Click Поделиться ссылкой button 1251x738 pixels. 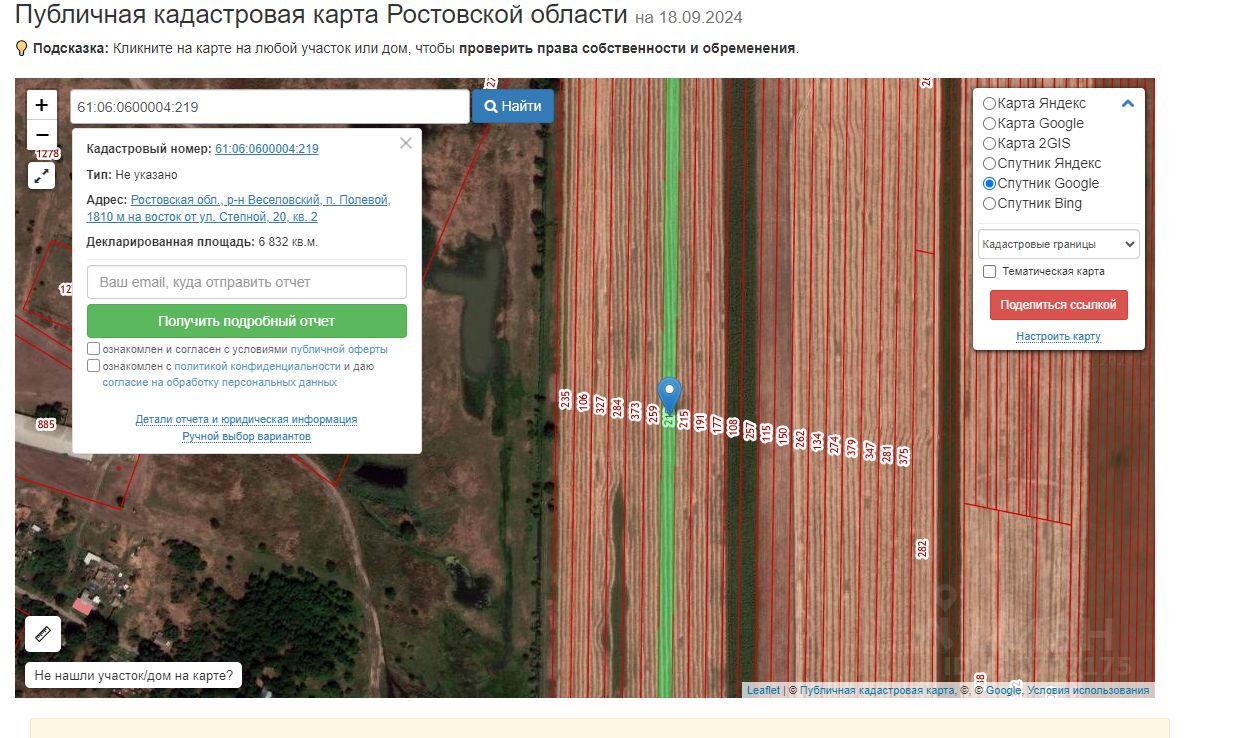(x=1058, y=305)
